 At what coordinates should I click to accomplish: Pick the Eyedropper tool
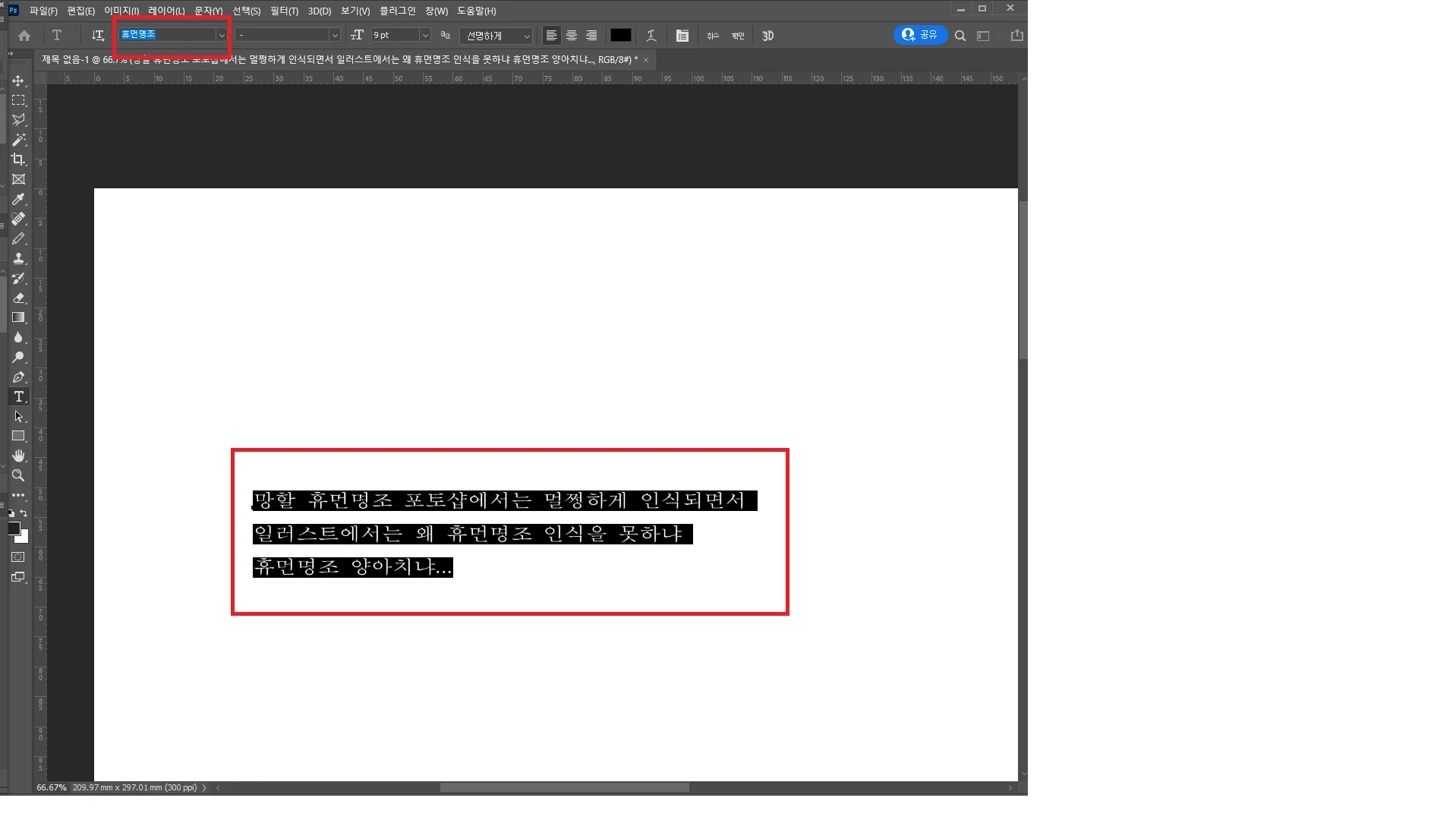tap(18, 199)
